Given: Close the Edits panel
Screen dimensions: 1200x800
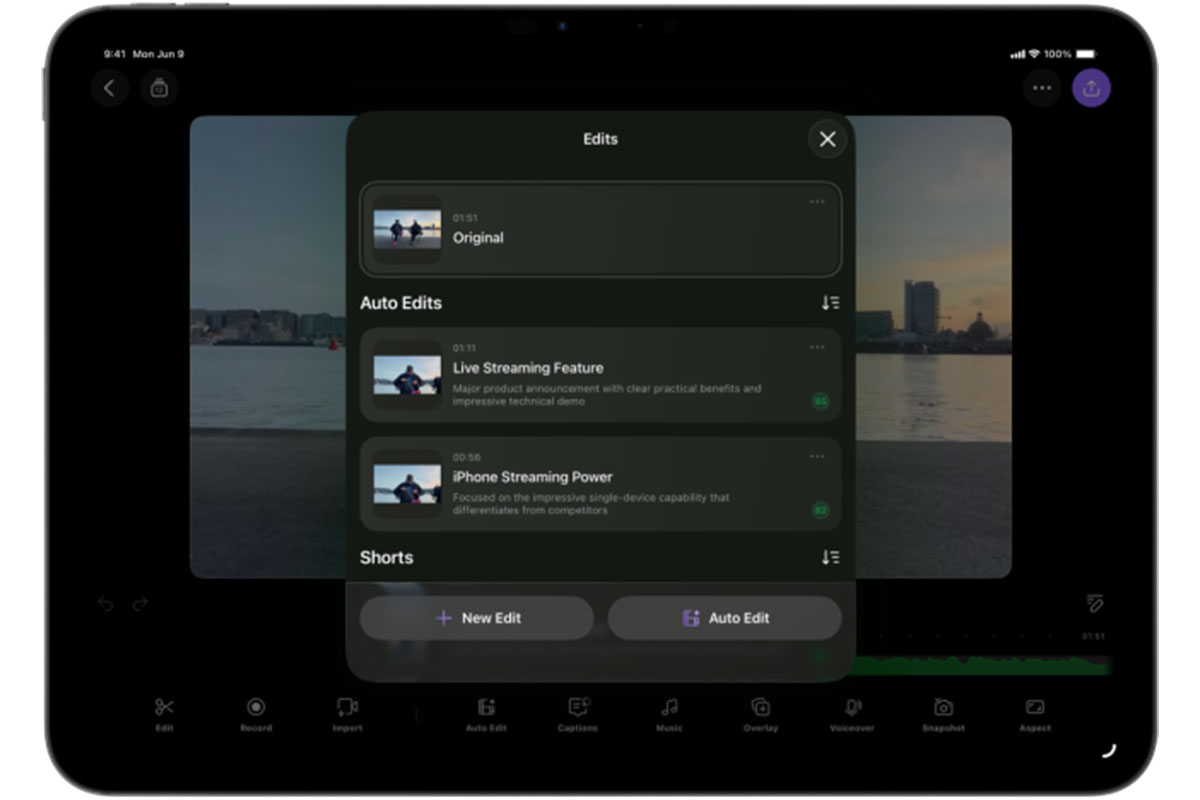Looking at the screenshot, I should tap(827, 140).
